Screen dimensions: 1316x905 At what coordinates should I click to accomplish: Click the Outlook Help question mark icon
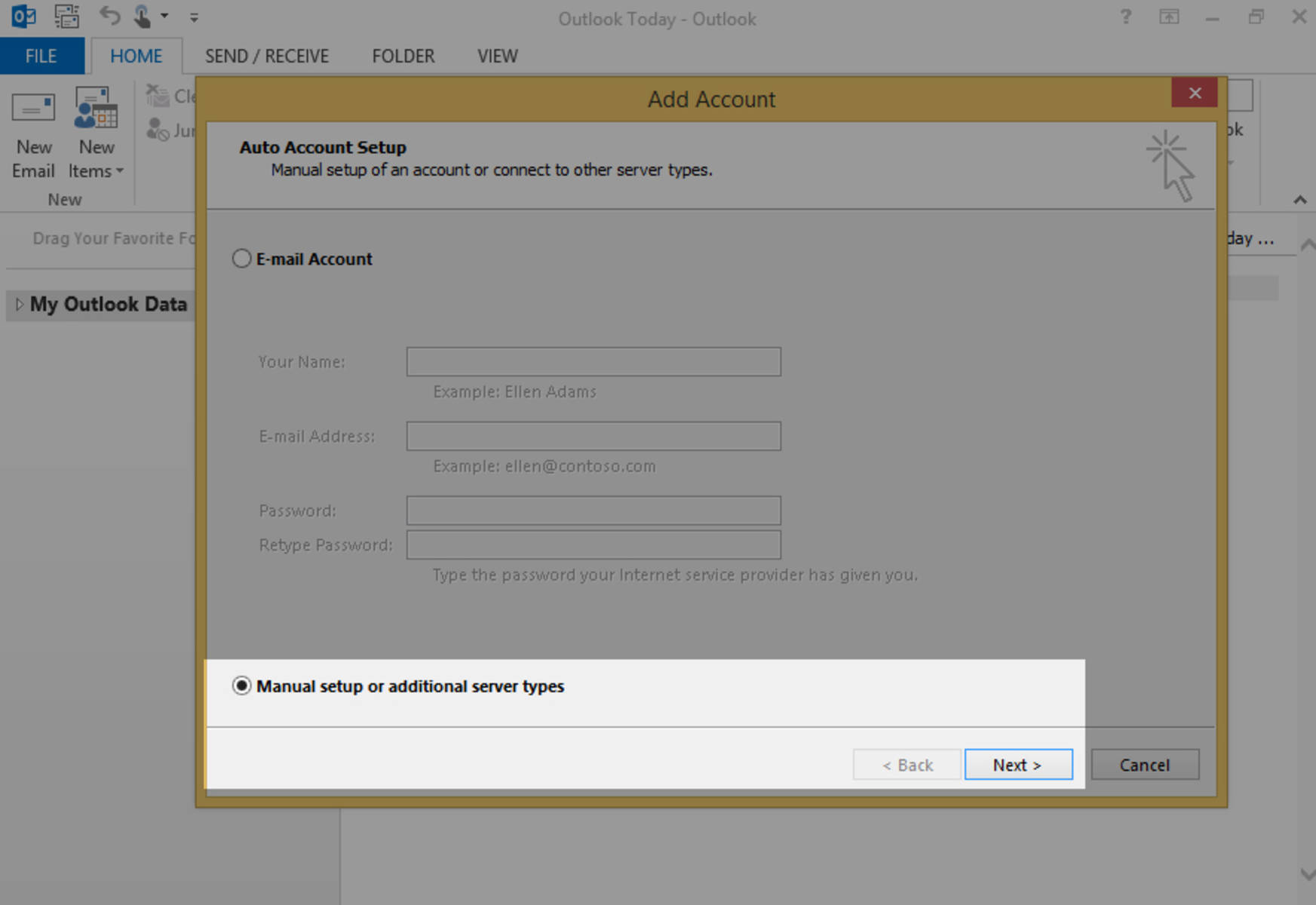pos(1126,17)
